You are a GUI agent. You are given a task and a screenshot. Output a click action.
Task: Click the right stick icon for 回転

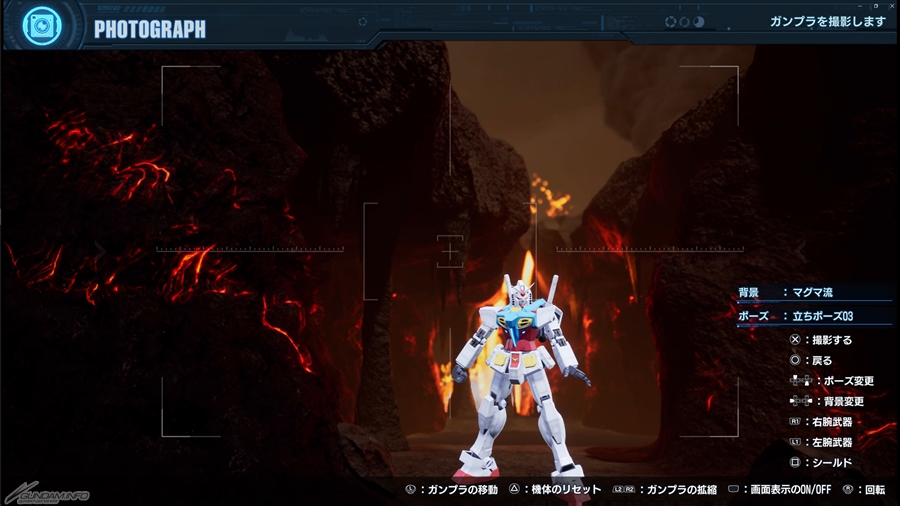point(848,489)
